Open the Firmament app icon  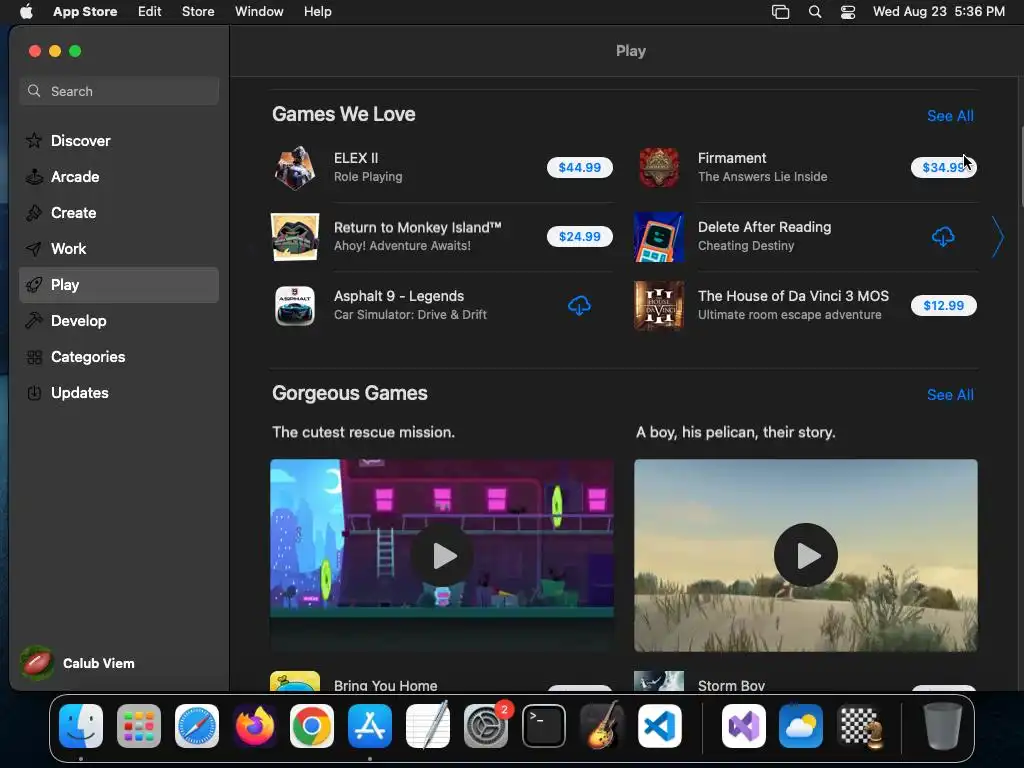[659, 168]
